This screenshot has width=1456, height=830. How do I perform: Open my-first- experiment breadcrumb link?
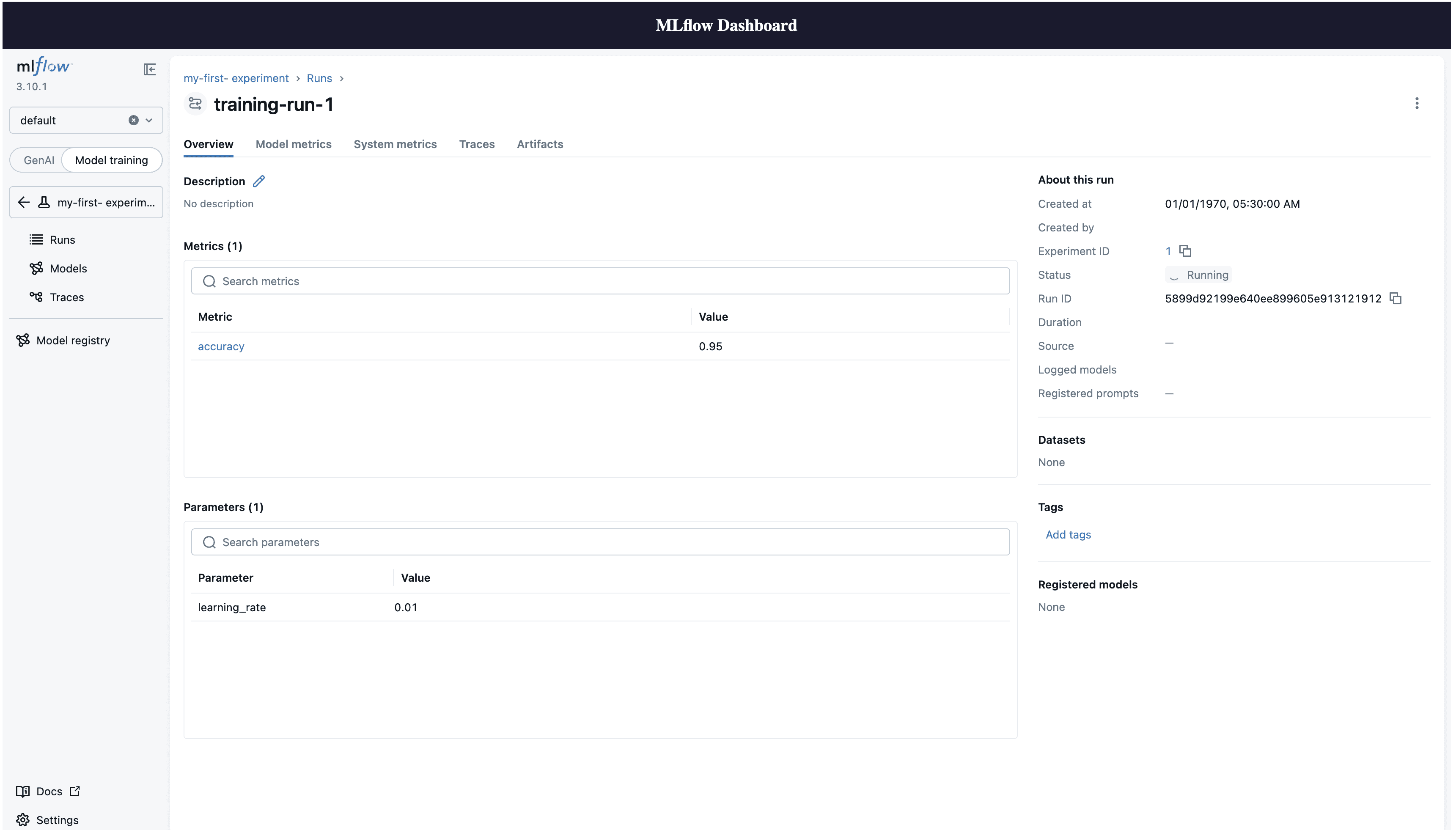pos(236,78)
